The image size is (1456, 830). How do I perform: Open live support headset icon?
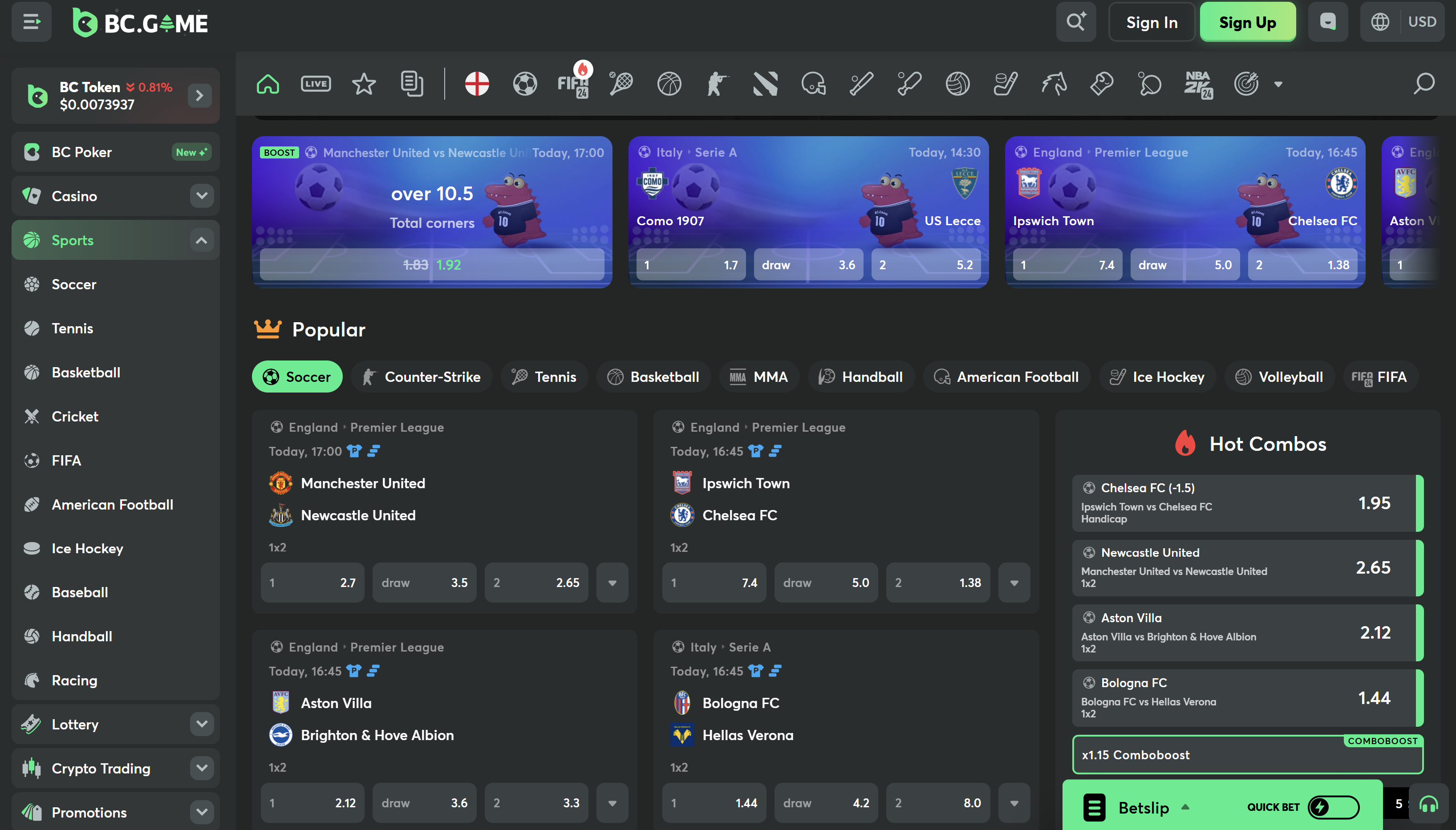click(1428, 804)
